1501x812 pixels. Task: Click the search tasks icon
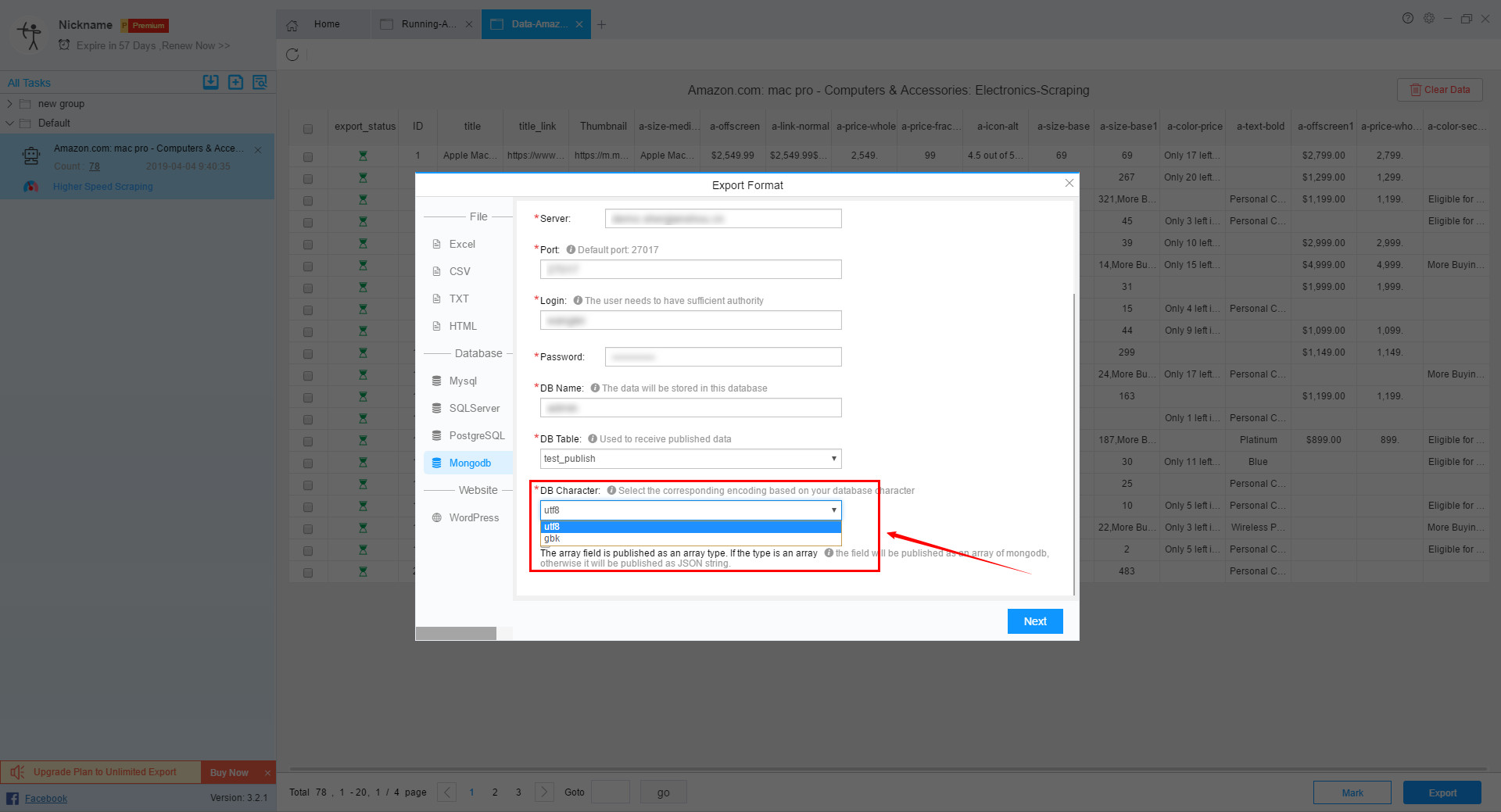click(x=260, y=82)
